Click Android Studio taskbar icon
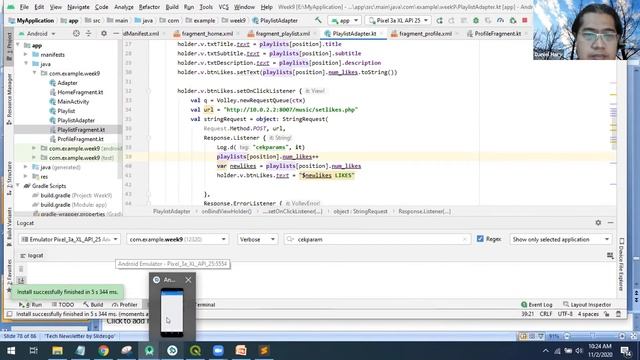The width and height of the screenshot is (640, 360). pos(149,351)
